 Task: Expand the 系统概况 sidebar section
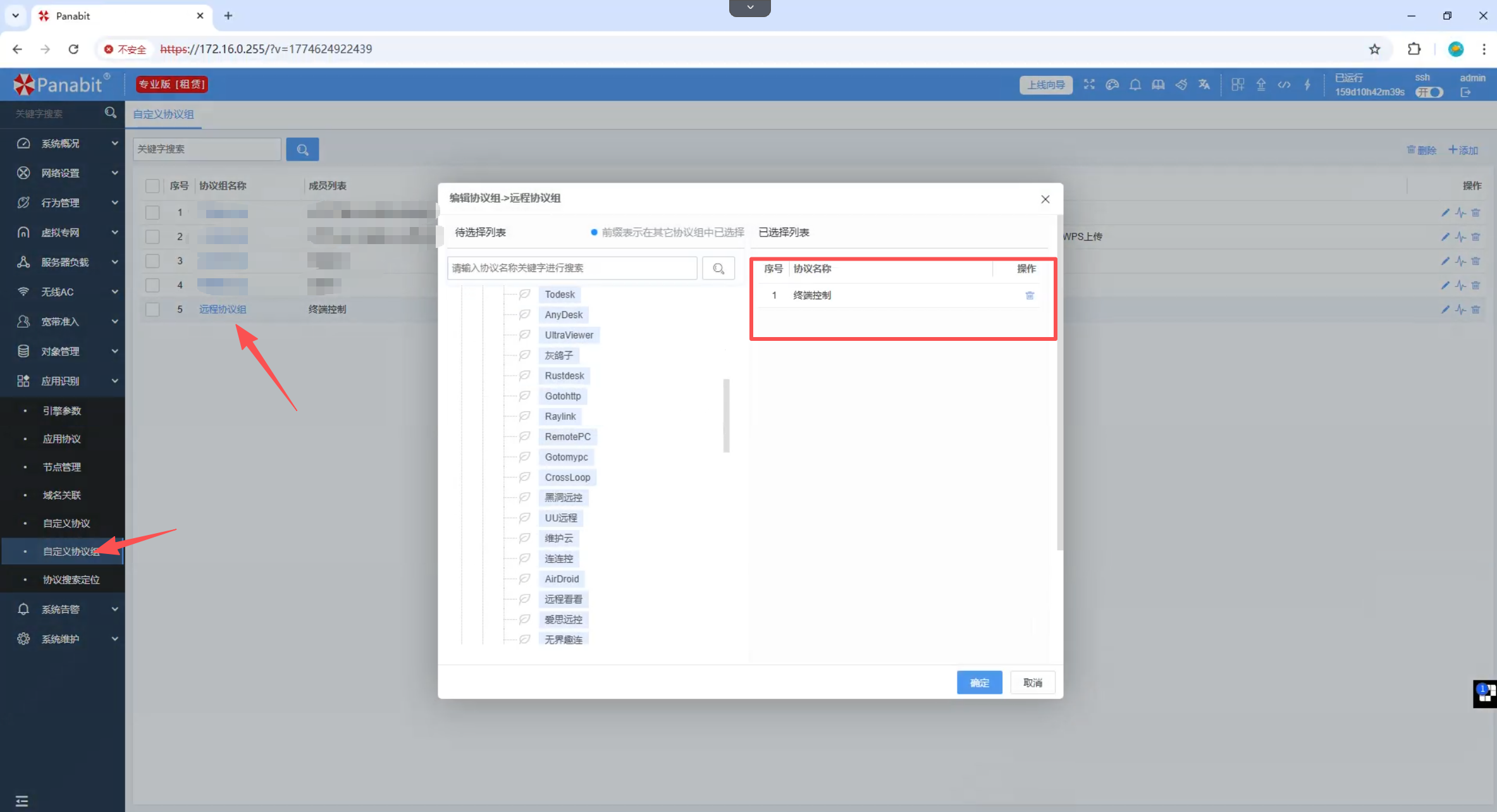[63, 144]
